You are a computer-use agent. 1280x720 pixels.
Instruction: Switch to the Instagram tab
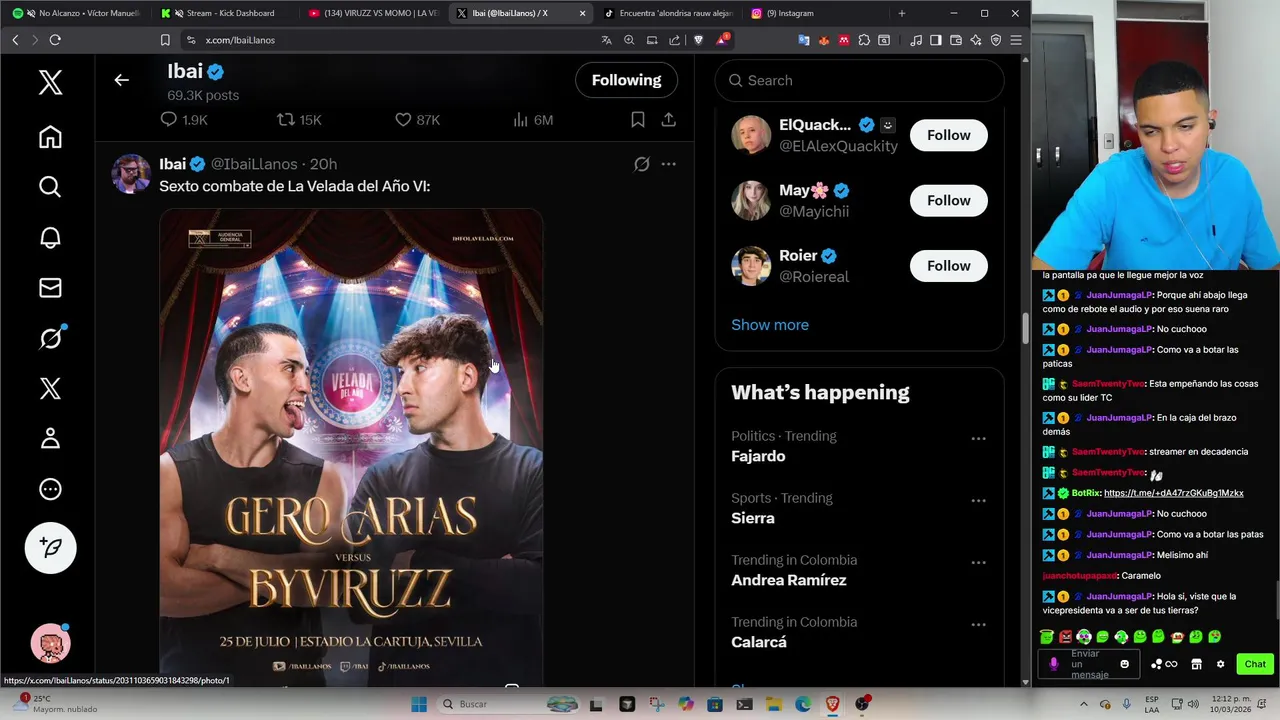816,13
